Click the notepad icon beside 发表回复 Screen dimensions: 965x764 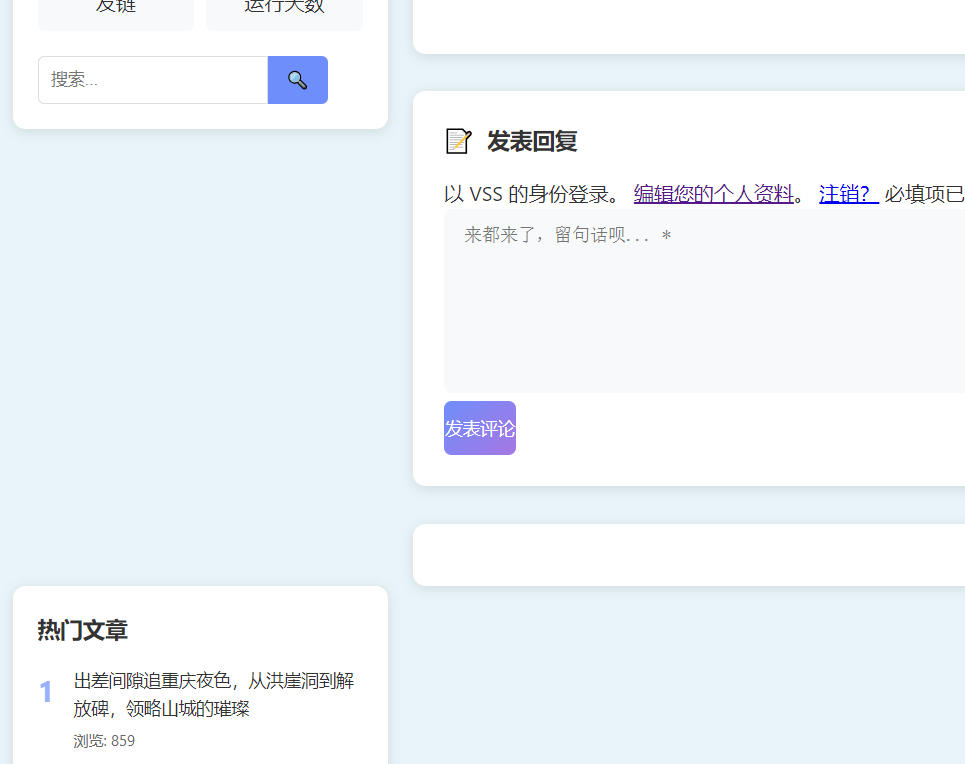point(457,141)
